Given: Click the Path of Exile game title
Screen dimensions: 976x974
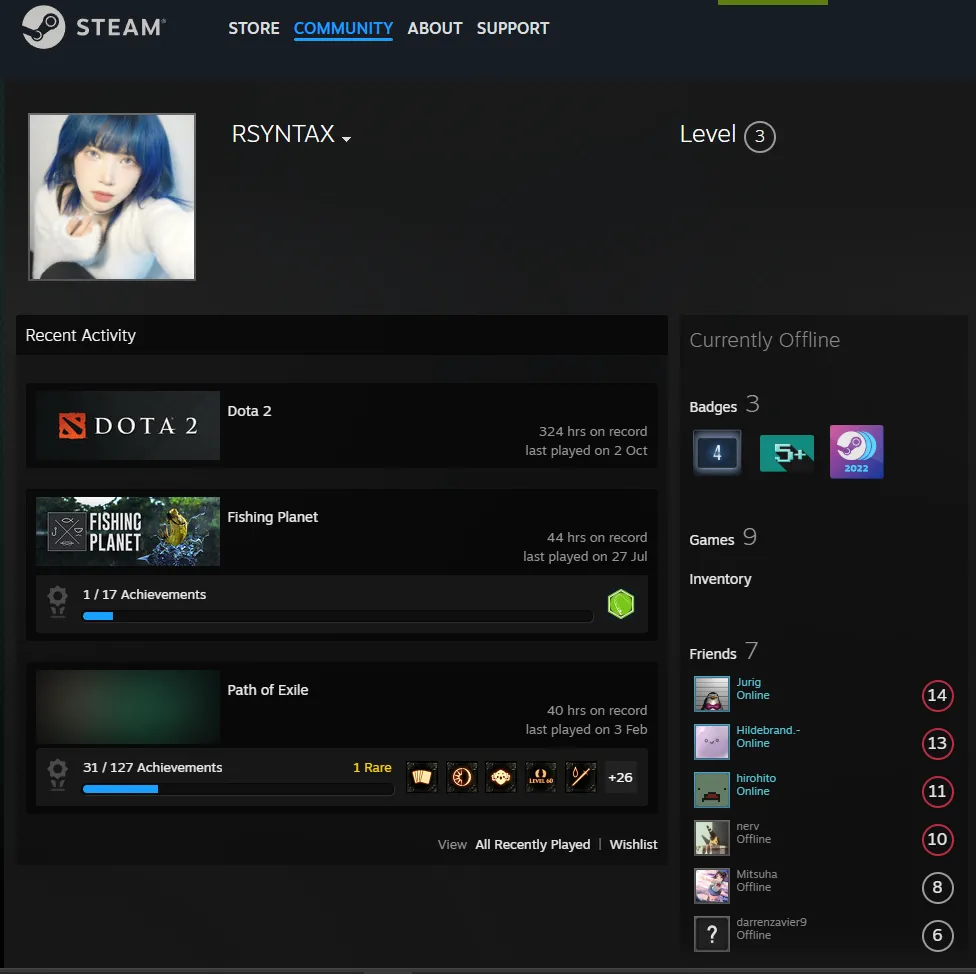Looking at the screenshot, I should click(x=268, y=690).
